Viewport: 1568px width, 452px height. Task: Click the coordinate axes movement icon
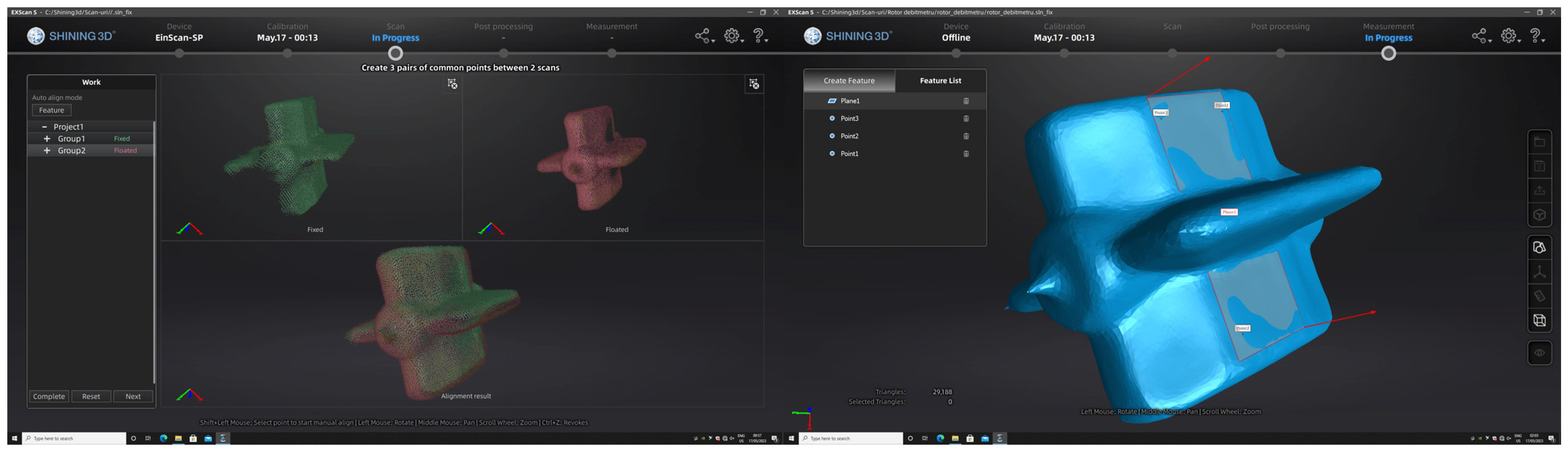pos(1539,272)
